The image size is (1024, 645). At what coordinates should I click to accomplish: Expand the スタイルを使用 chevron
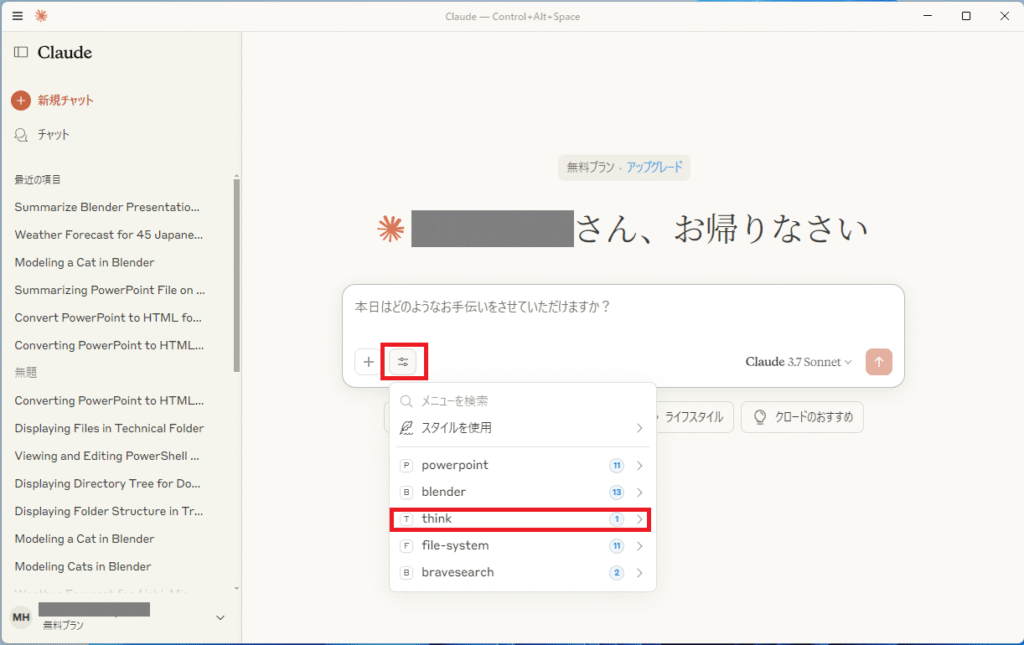tap(639, 428)
